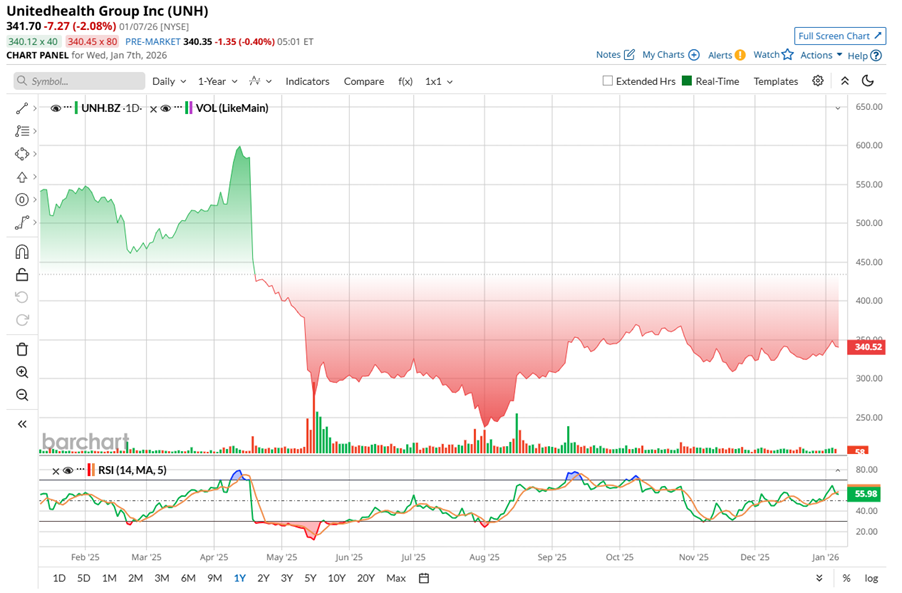Open VOL indicator options menu dots
The image size is (902, 593).
coord(178,107)
